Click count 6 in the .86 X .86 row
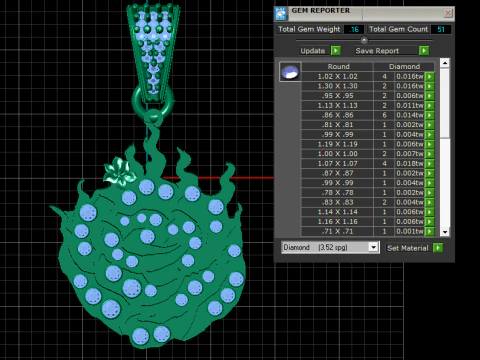Screen dimensions: 480x360 click(384, 115)
